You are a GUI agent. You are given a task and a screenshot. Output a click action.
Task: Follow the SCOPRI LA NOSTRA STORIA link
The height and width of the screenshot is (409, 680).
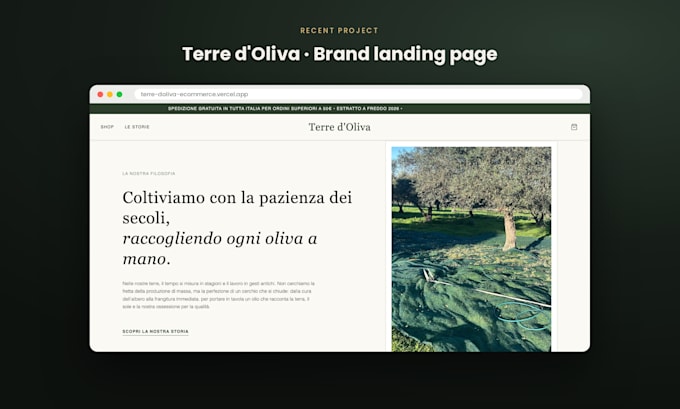155,331
